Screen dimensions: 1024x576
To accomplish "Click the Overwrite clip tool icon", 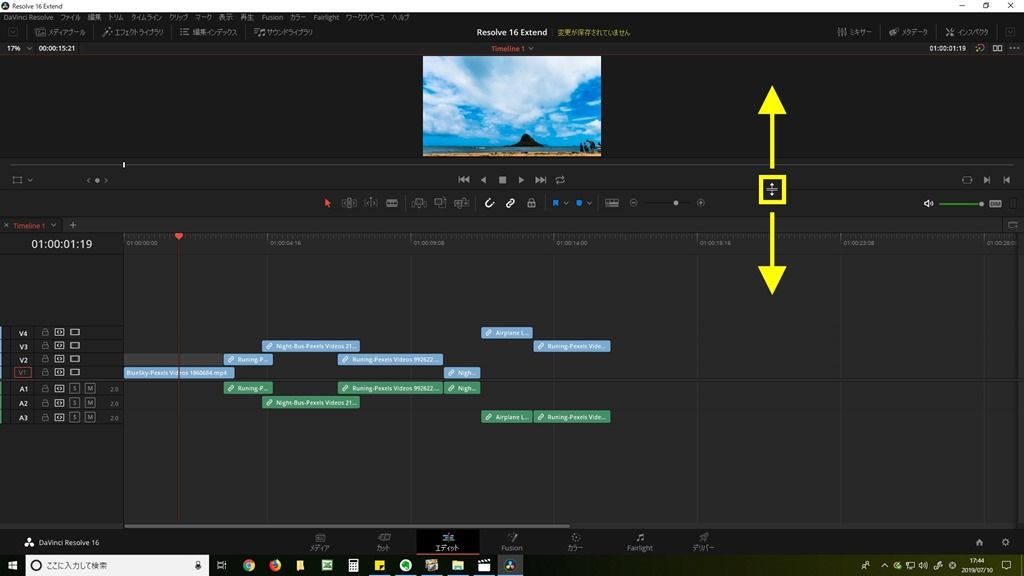I will click(x=440, y=203).
